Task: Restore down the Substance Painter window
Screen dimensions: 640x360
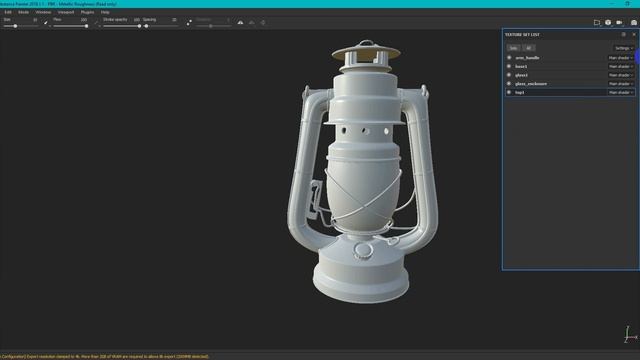Action: click(x=627, y=4)
